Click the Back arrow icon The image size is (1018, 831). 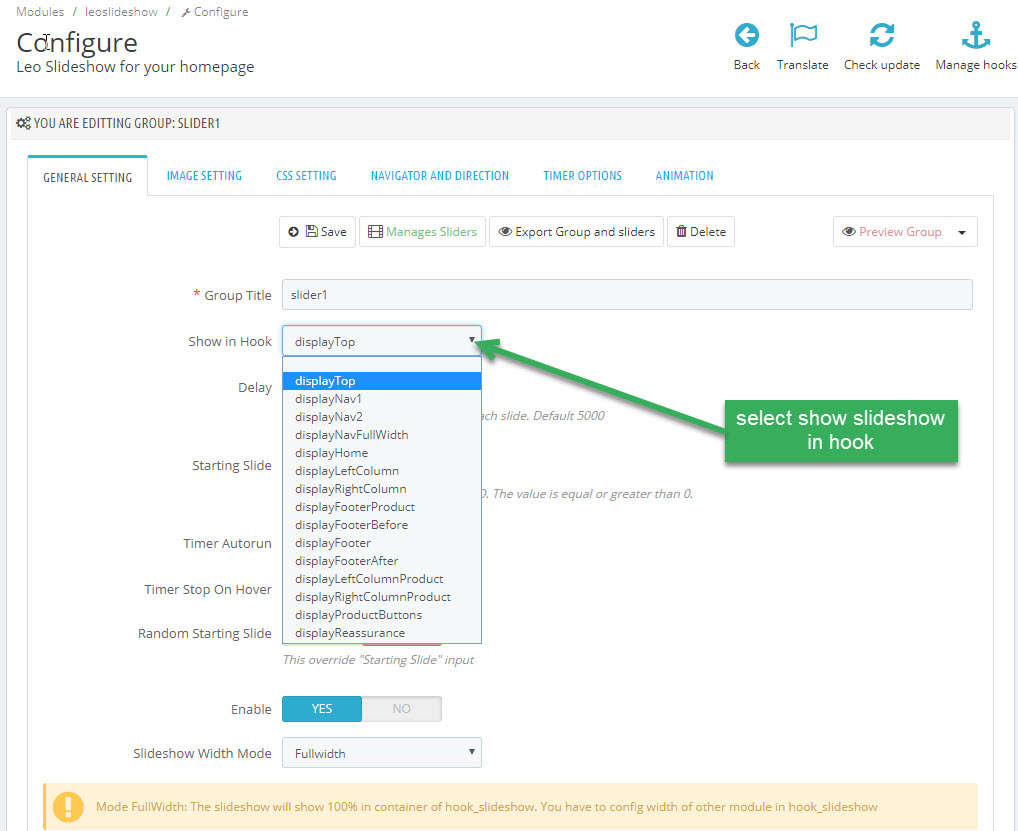pos(746,37)
